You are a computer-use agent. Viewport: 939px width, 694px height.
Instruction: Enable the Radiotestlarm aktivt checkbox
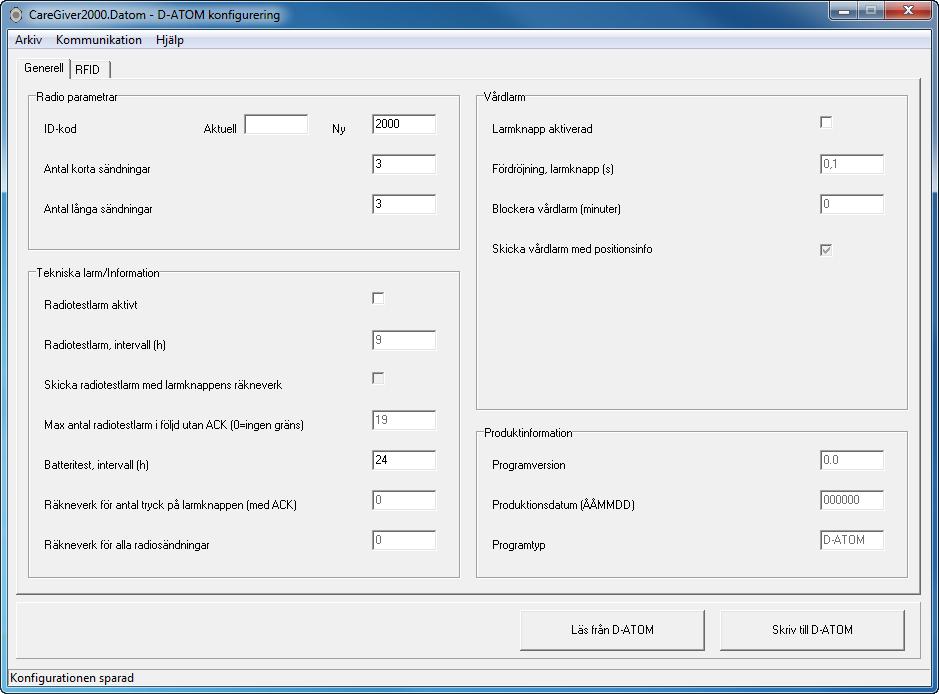coord(378,298)
